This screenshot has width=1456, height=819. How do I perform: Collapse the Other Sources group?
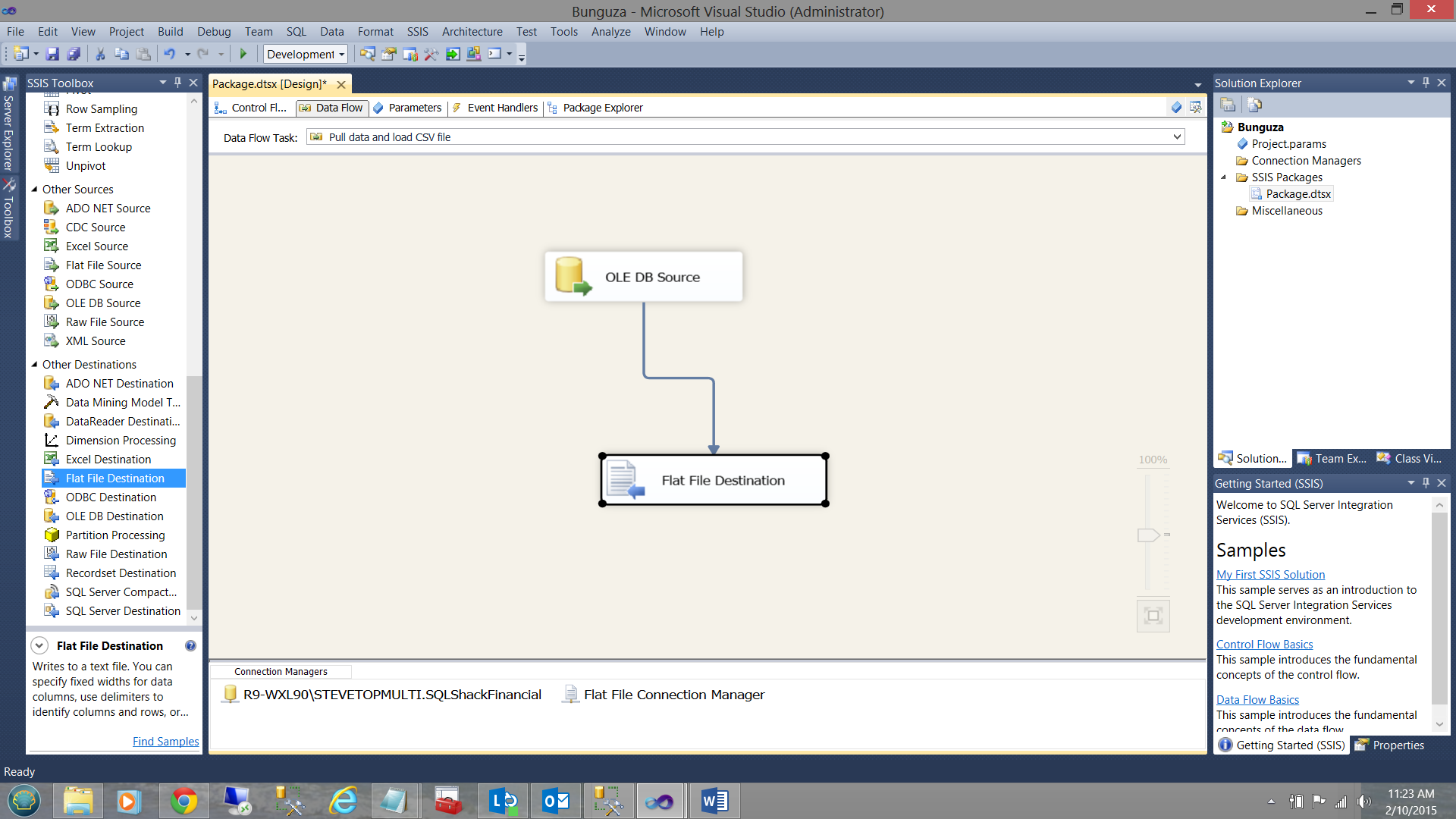tap(35, 190)
